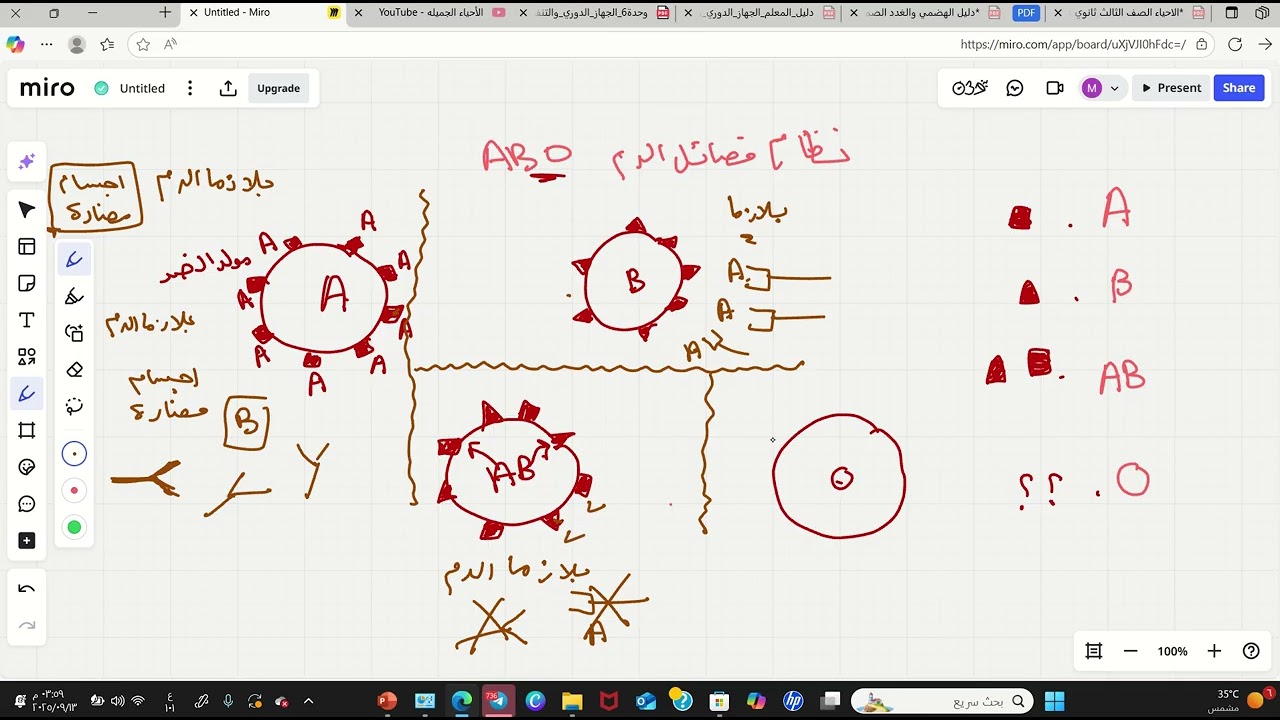Open shapes and lines tool
This screenshot has height=720, width=1280.
tap(27, 357)
